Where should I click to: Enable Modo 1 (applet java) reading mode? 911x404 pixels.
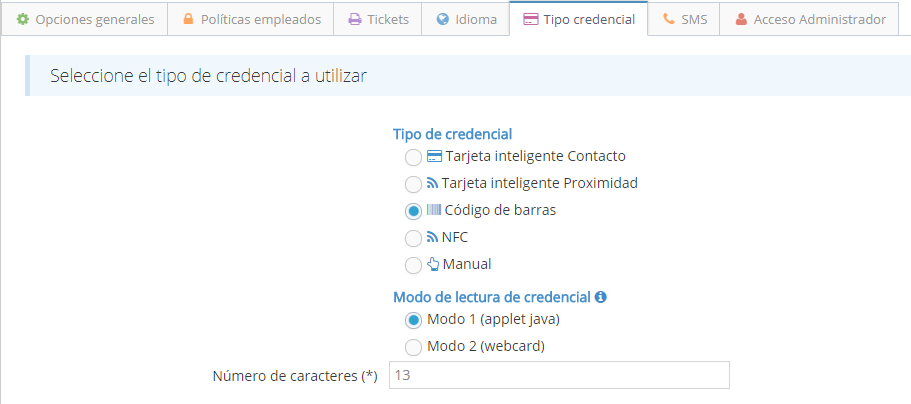pos(413,320)
